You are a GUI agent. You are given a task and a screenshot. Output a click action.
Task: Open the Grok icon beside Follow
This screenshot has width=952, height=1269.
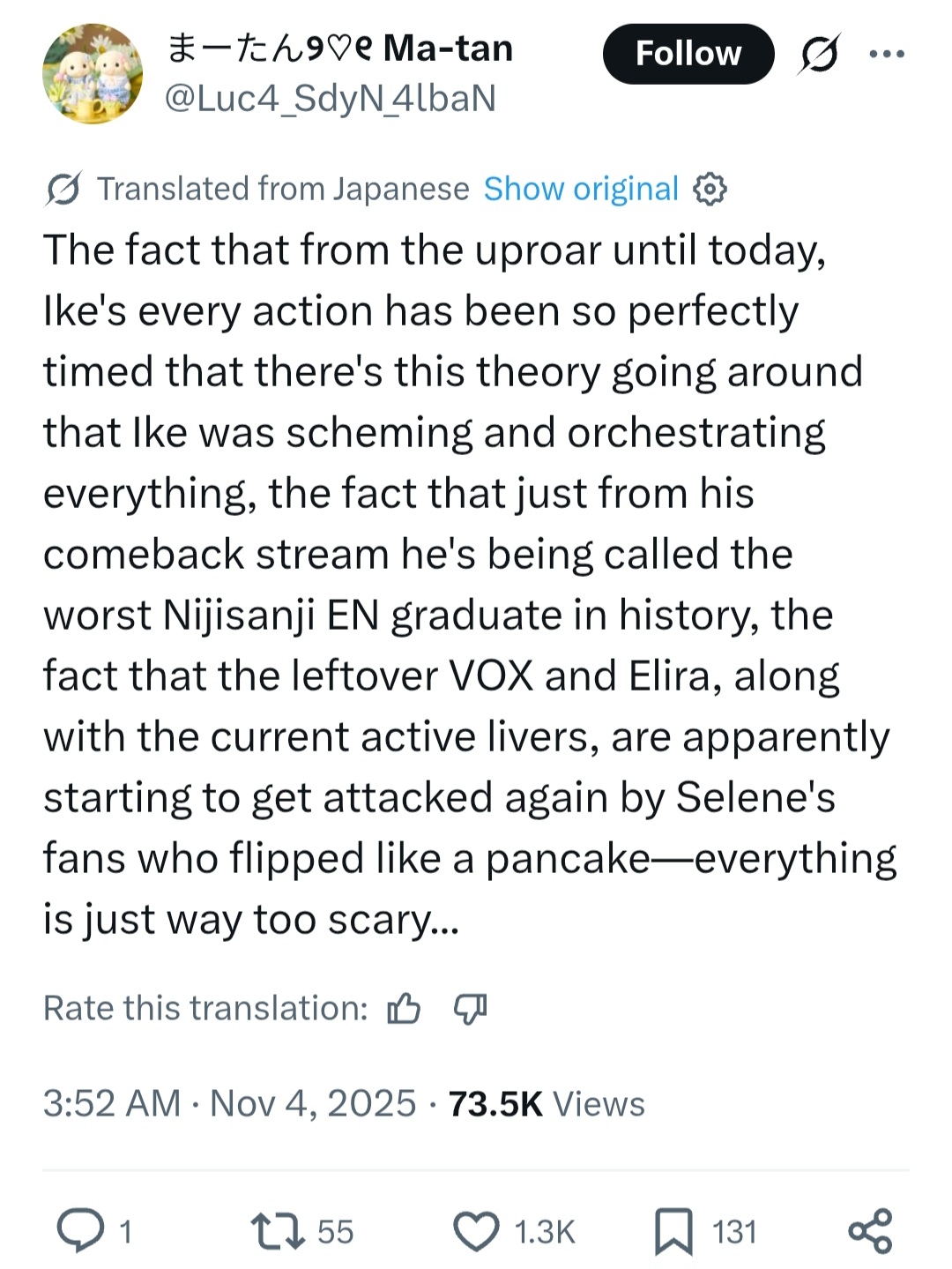[x=819, y=54]
